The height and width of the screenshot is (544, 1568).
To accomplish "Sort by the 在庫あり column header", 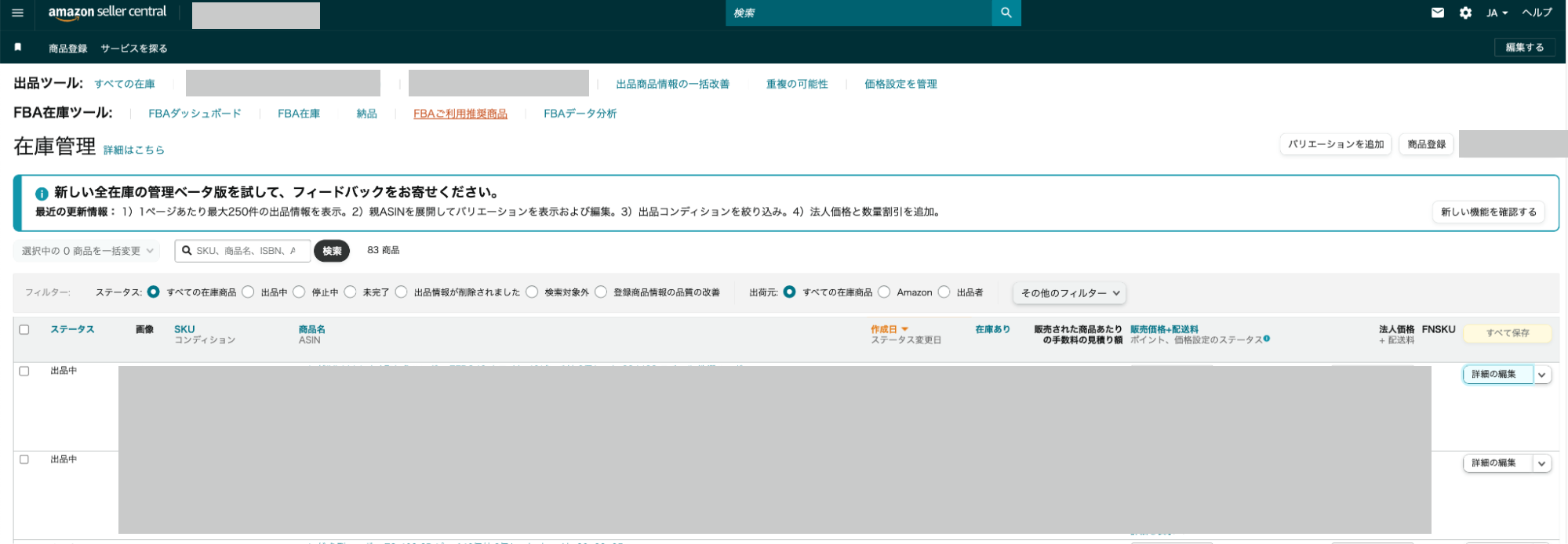I will tap(992, 330).
